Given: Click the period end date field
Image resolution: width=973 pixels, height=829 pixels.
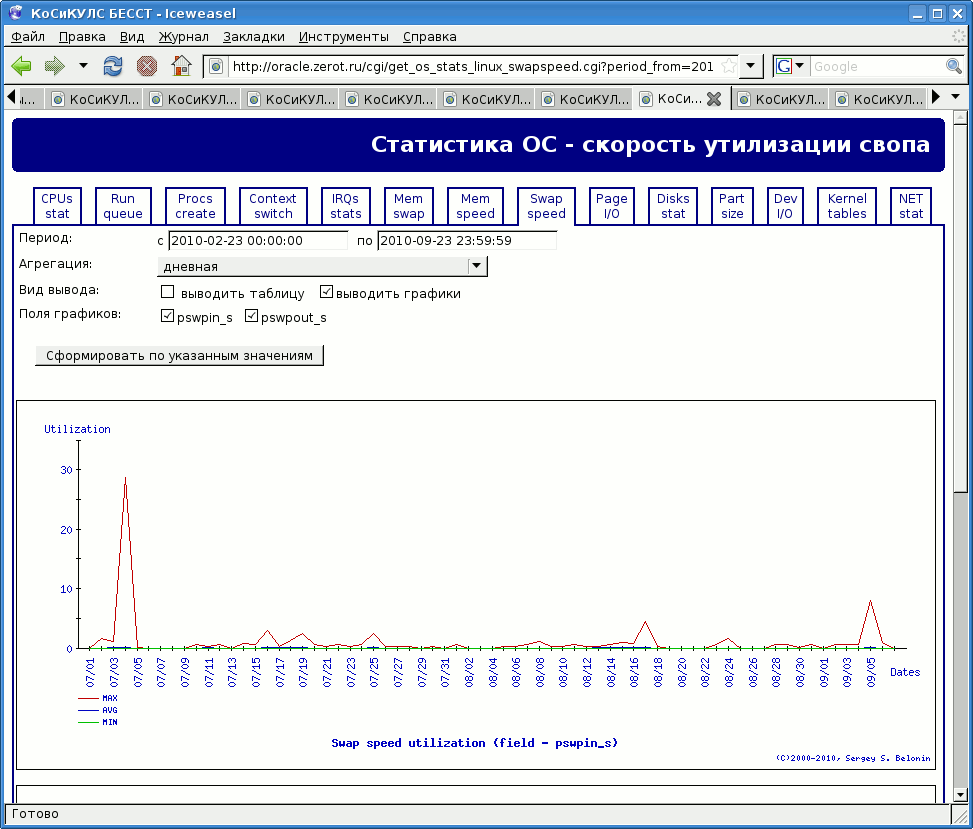Looking at the screenshot, I should point(467,241).
